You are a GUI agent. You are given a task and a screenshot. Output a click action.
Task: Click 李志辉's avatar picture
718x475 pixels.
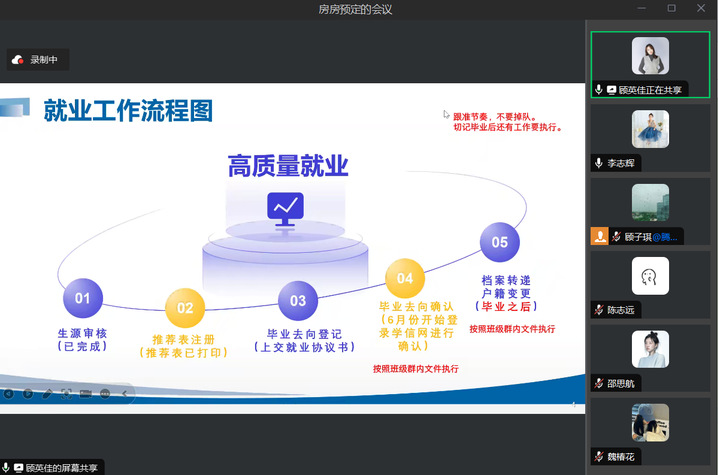(x=650, y=129)
